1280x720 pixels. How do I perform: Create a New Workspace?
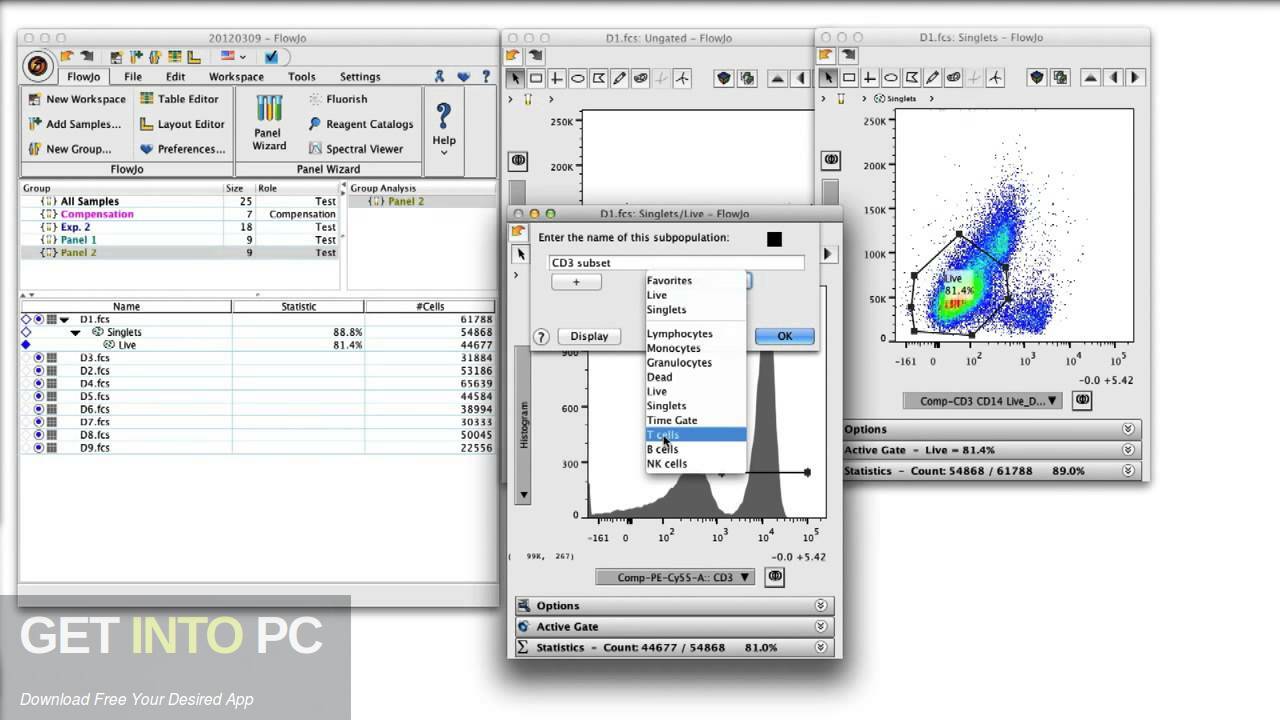(77, 99)
